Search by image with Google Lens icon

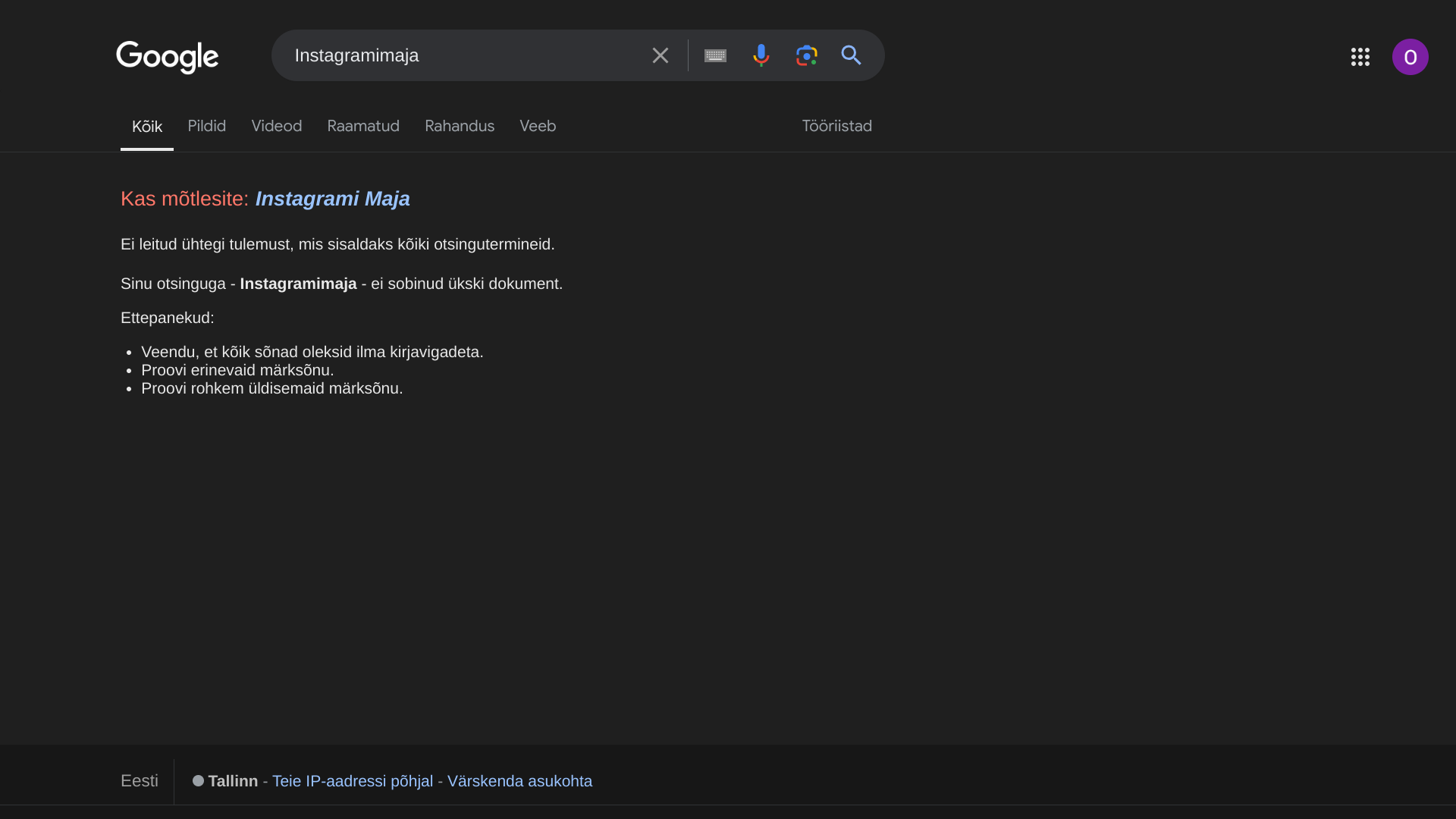806,55
